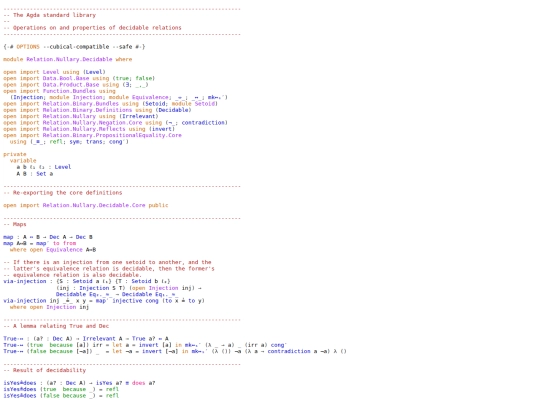This screenshot has width=540, height=405.
Task: Click the Relation.Nullary.Decidable module name in header
Action: 69,59
